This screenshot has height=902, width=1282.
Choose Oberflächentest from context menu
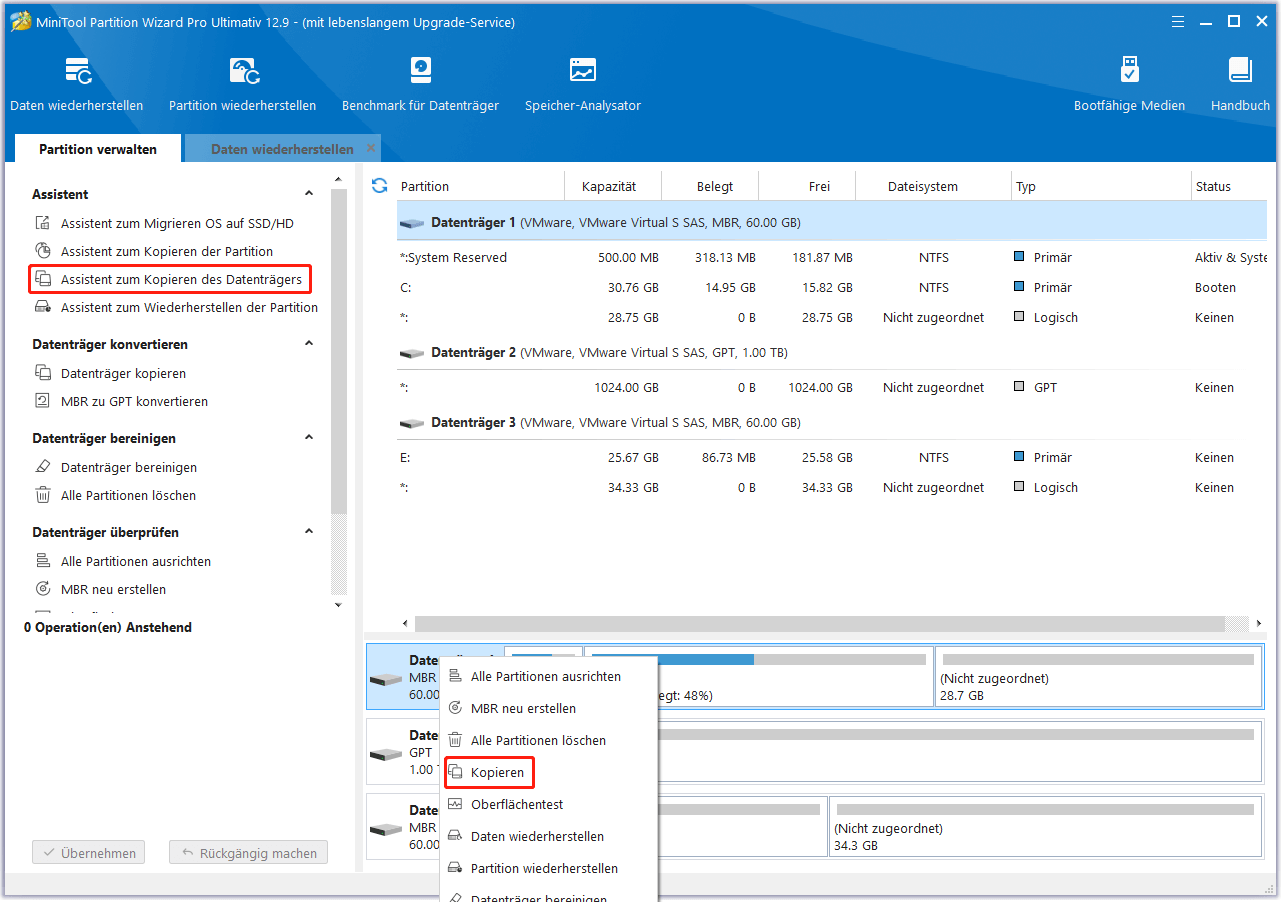click(x=548, y=805)
